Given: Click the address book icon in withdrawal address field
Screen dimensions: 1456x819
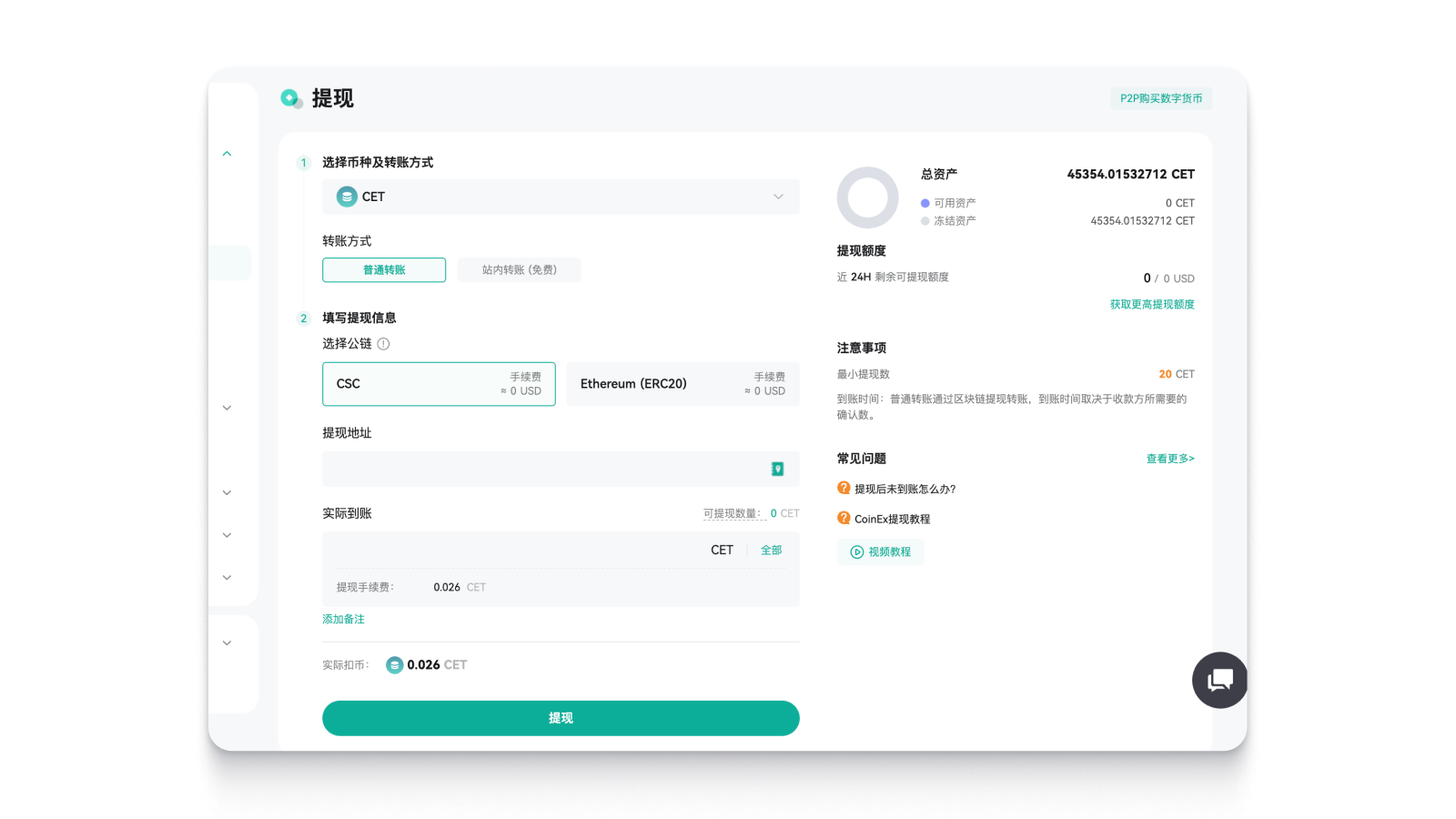Looking at the screenshot, I should [777, 469].
